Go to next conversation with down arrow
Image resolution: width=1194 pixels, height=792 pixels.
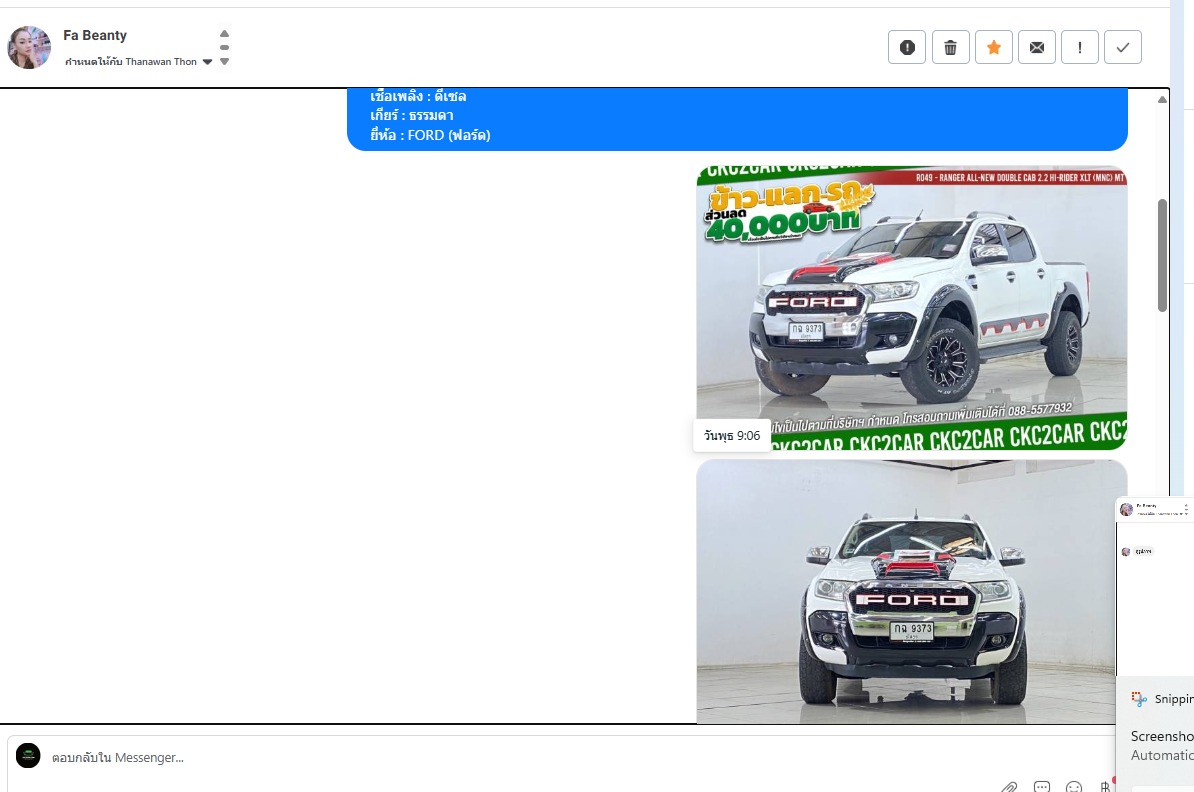click(224, 62)
